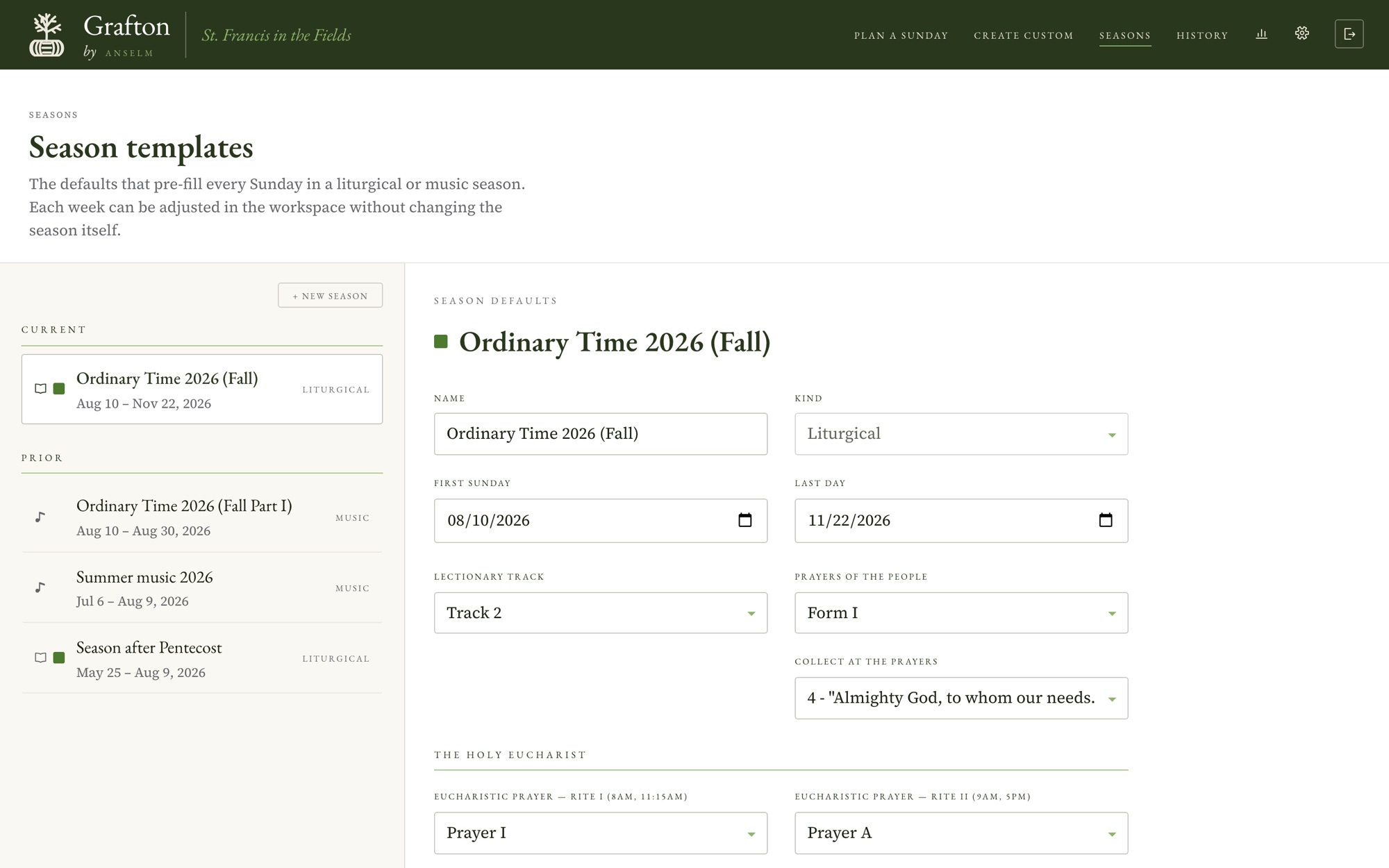The image size is (1389, 868).
Task: Click green swatch beside Season after Pentecost
Action: 59,658
